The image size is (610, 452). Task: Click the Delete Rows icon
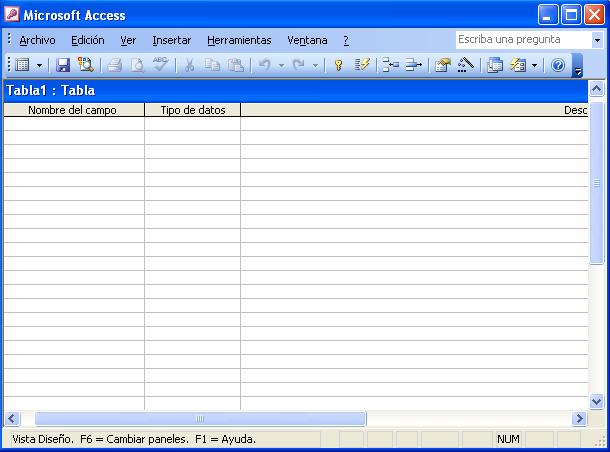[413, 65]
